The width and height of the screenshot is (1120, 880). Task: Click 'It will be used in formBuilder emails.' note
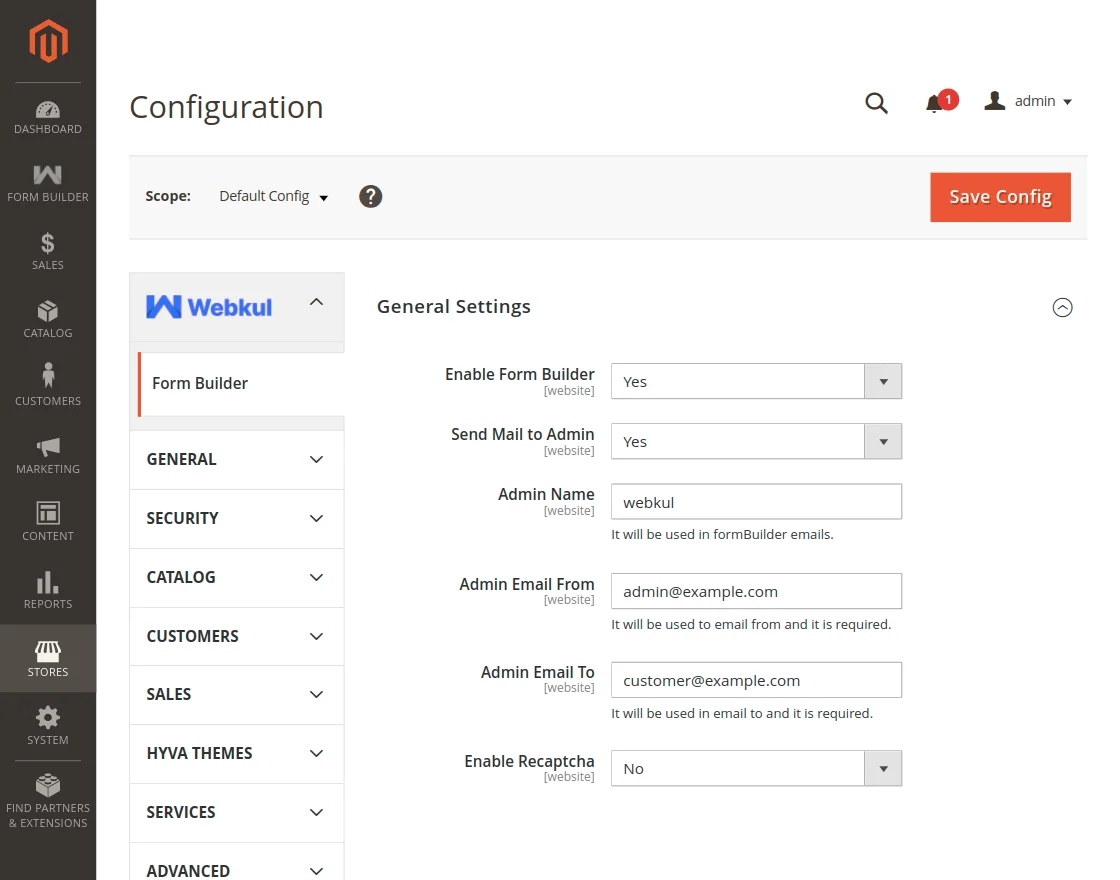[722, 534]
